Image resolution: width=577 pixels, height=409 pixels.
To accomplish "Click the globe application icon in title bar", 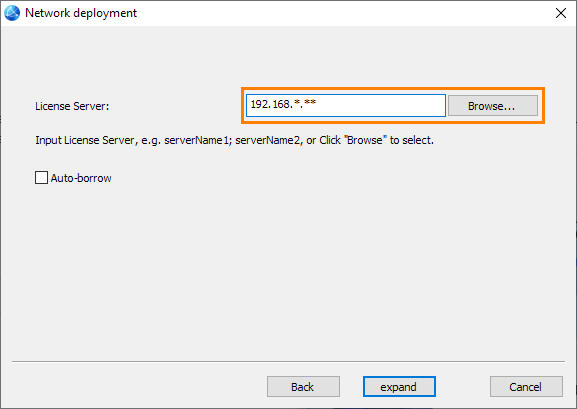I will coord(12,13).
